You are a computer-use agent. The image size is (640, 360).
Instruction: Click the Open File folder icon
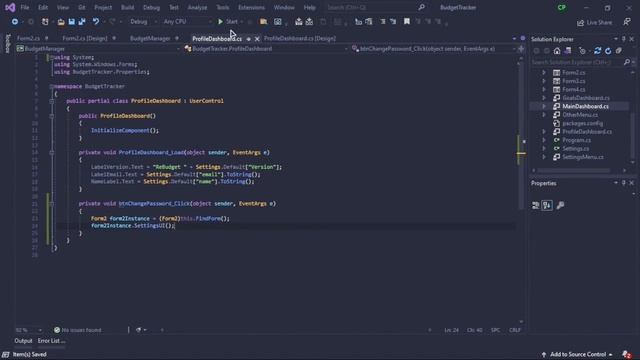pyautogui.click(x=61, y=22)
